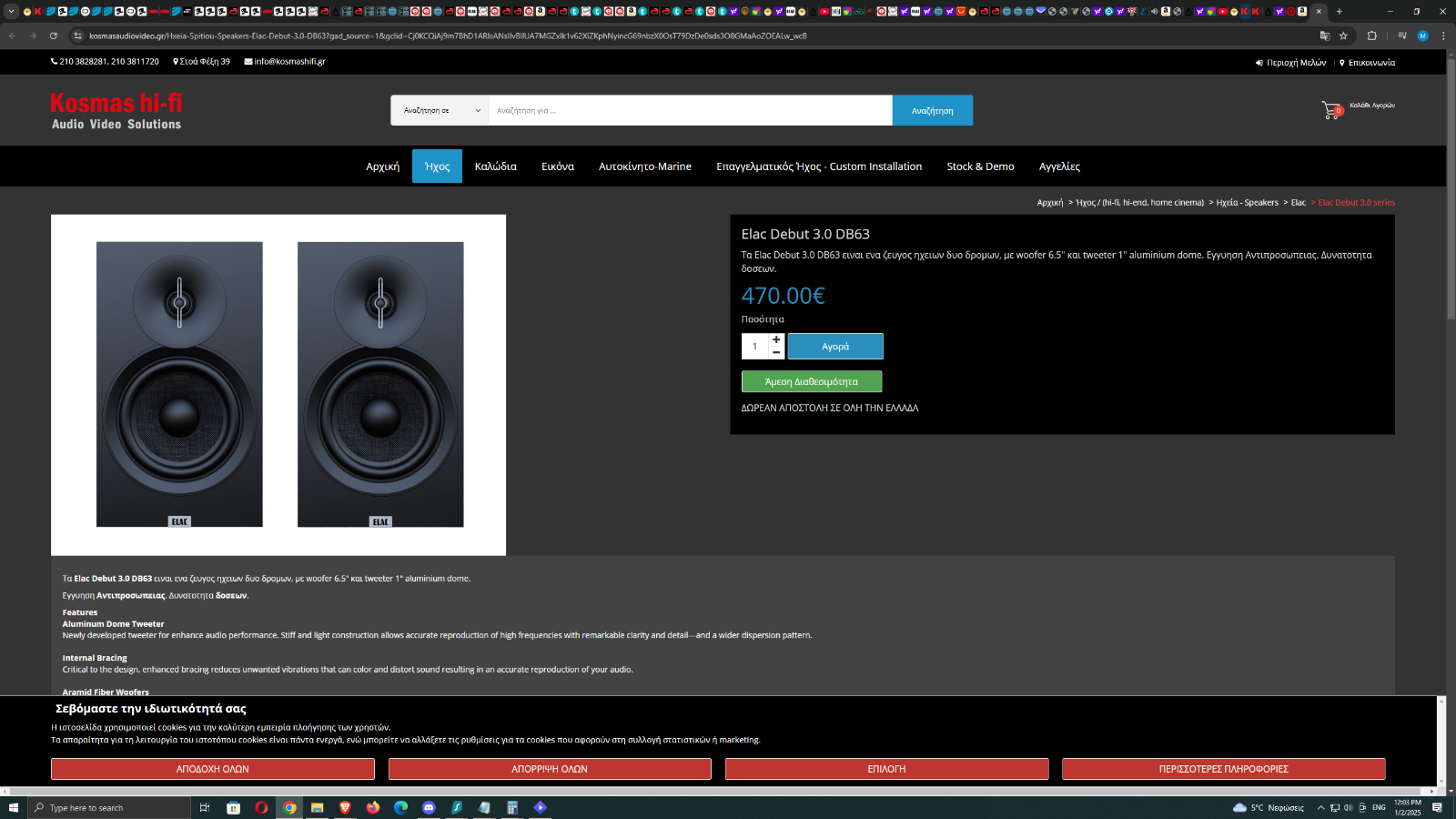The image size is (1456, 819).
Task: Click ΠΕΡΙΣΣΟΤΕΡΕΣ ΠΛΗΡΟΦΟΡΙΕΣ cookie button
Action: [x=1224, y=769]
